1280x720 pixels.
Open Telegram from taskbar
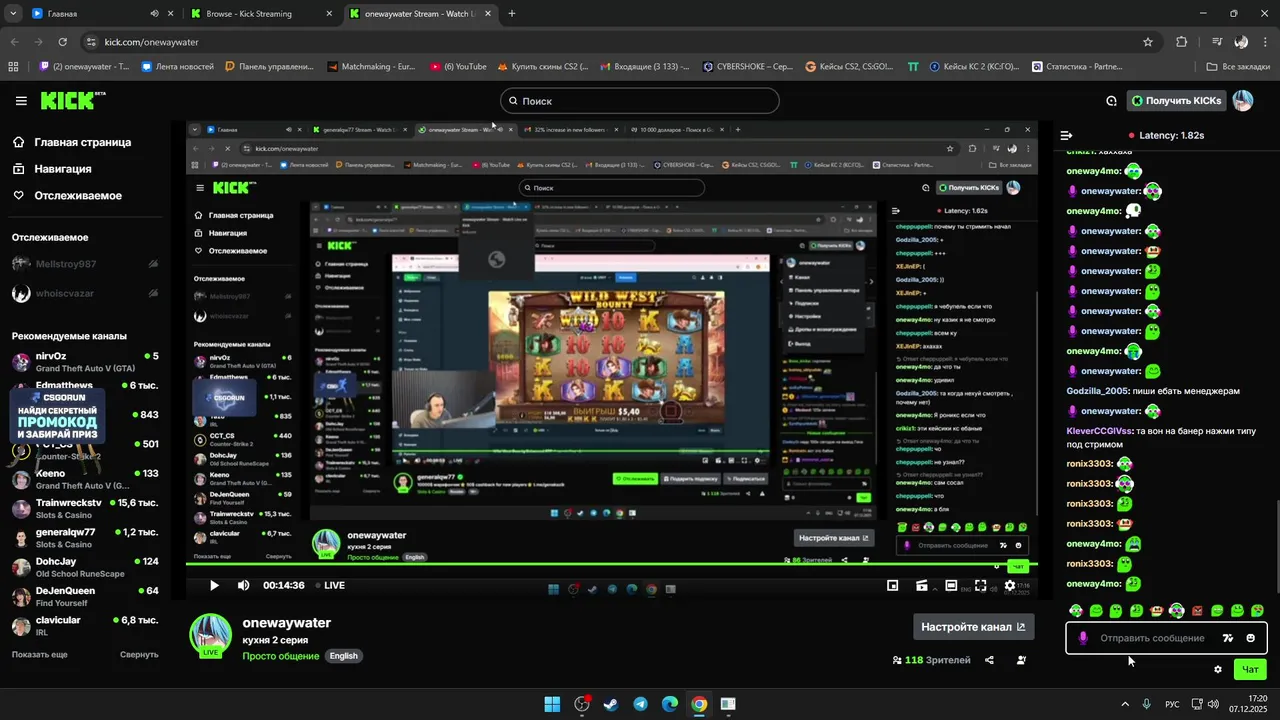pos(640,704)
